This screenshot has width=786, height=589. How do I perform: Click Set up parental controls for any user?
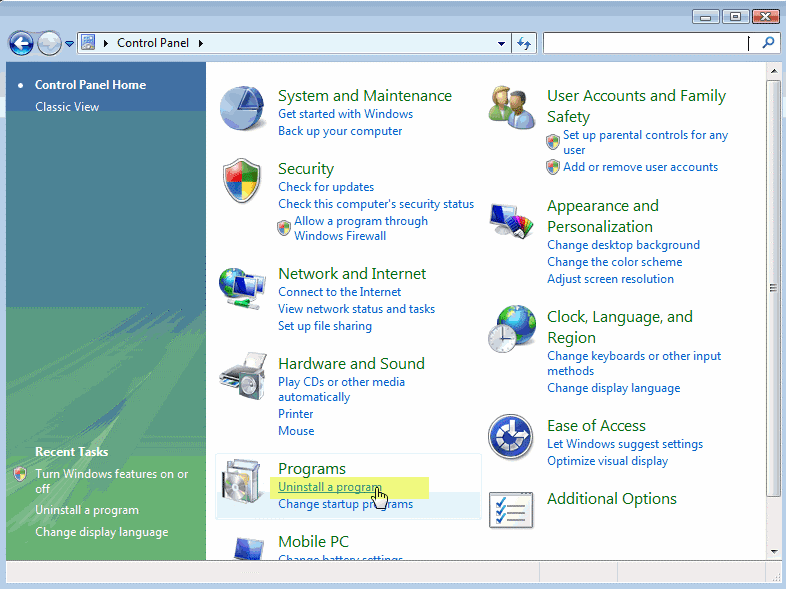(x=645, y=142)
